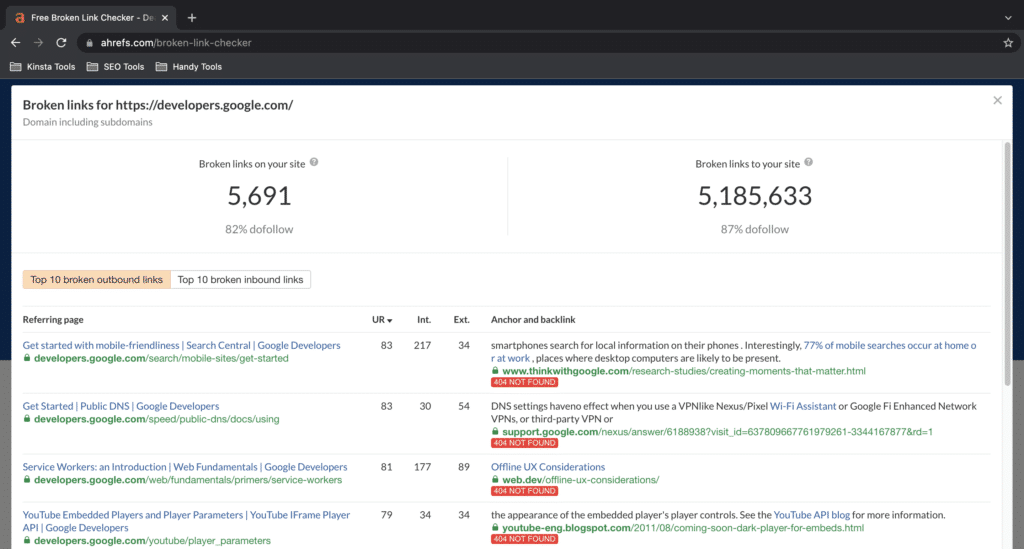Expand the tab search chevron in title bar
Image resolution: width=1024 pixels, height=549 pixels.
pyautogui.click(x=1007, y=17)
